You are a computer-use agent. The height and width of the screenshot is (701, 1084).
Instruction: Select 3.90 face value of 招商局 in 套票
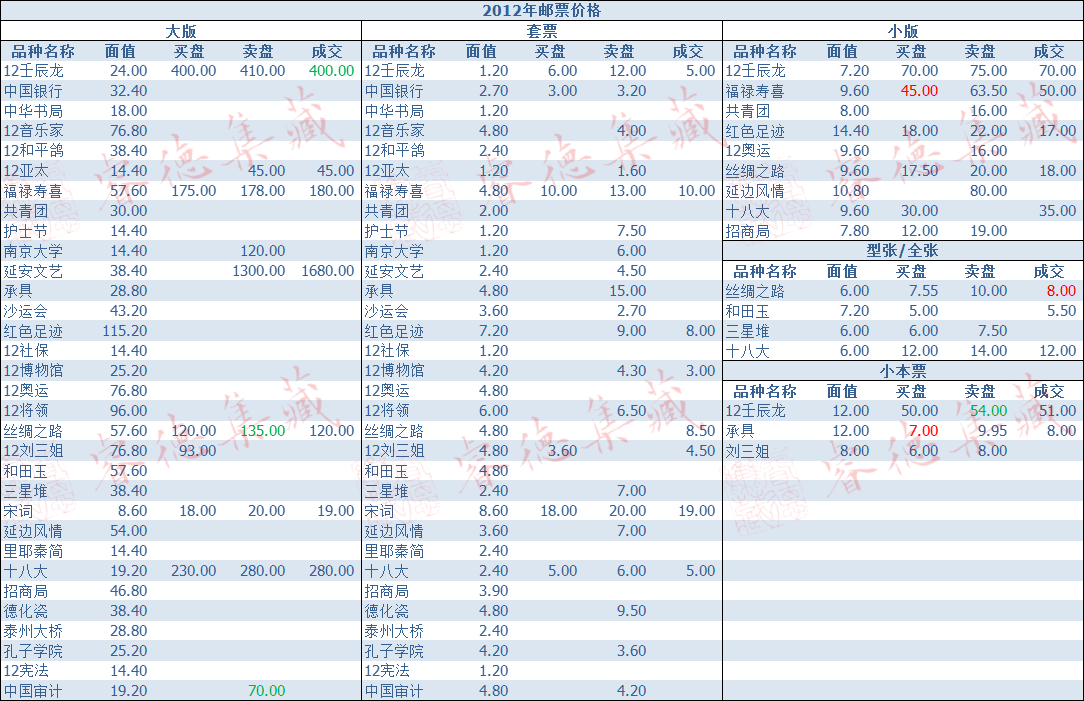pyautogui.click(x=494, y=591)
